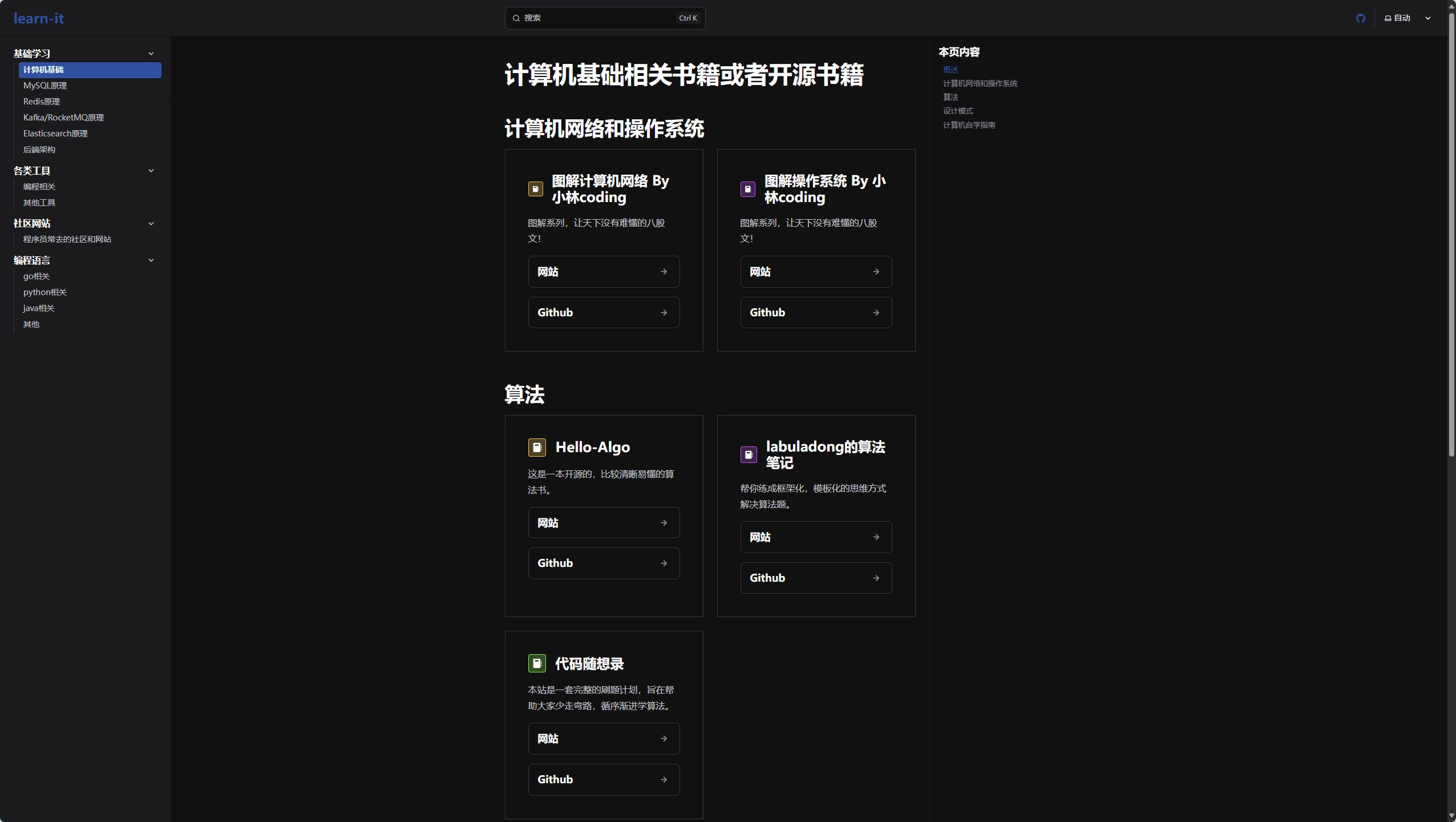1456x822 pixels.
Task: Open labuladong Github link button
Action: [x=816, y=578]
